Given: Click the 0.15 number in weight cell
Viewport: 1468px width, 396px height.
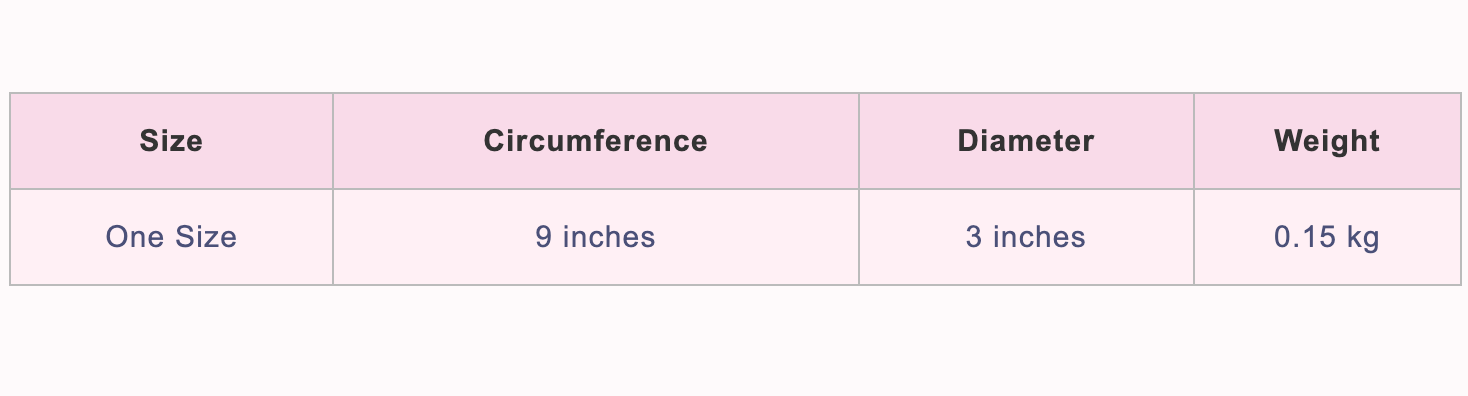Looking at the screenshot, I should 1306,237.
